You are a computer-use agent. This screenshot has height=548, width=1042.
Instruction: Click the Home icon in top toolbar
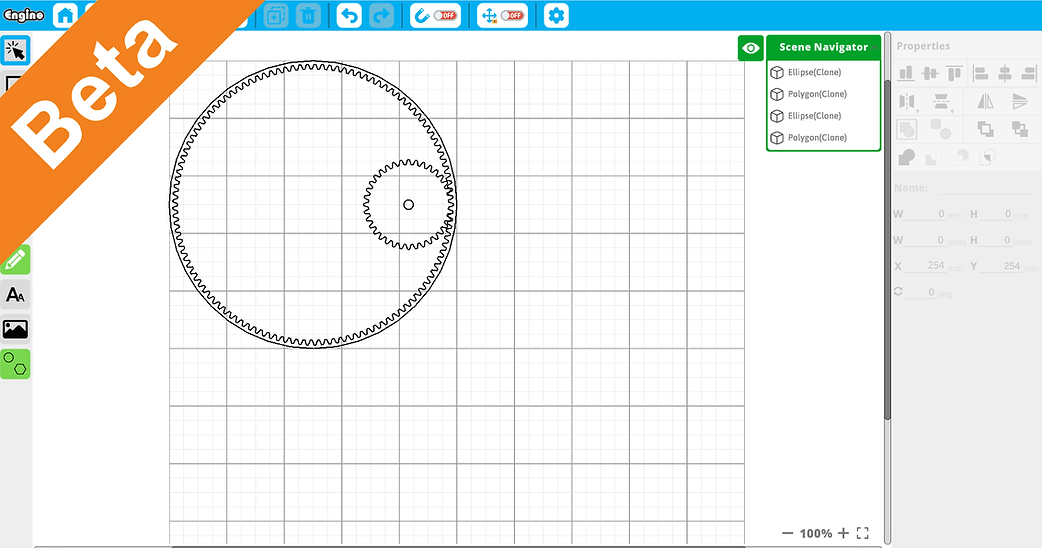coord(65,15)
